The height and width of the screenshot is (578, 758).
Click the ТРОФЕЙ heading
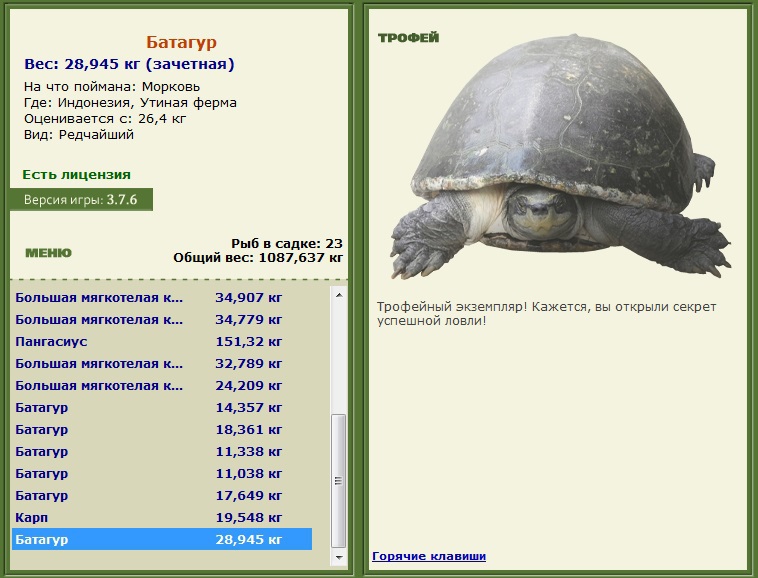pyautogui.click(x=408, y=38)
